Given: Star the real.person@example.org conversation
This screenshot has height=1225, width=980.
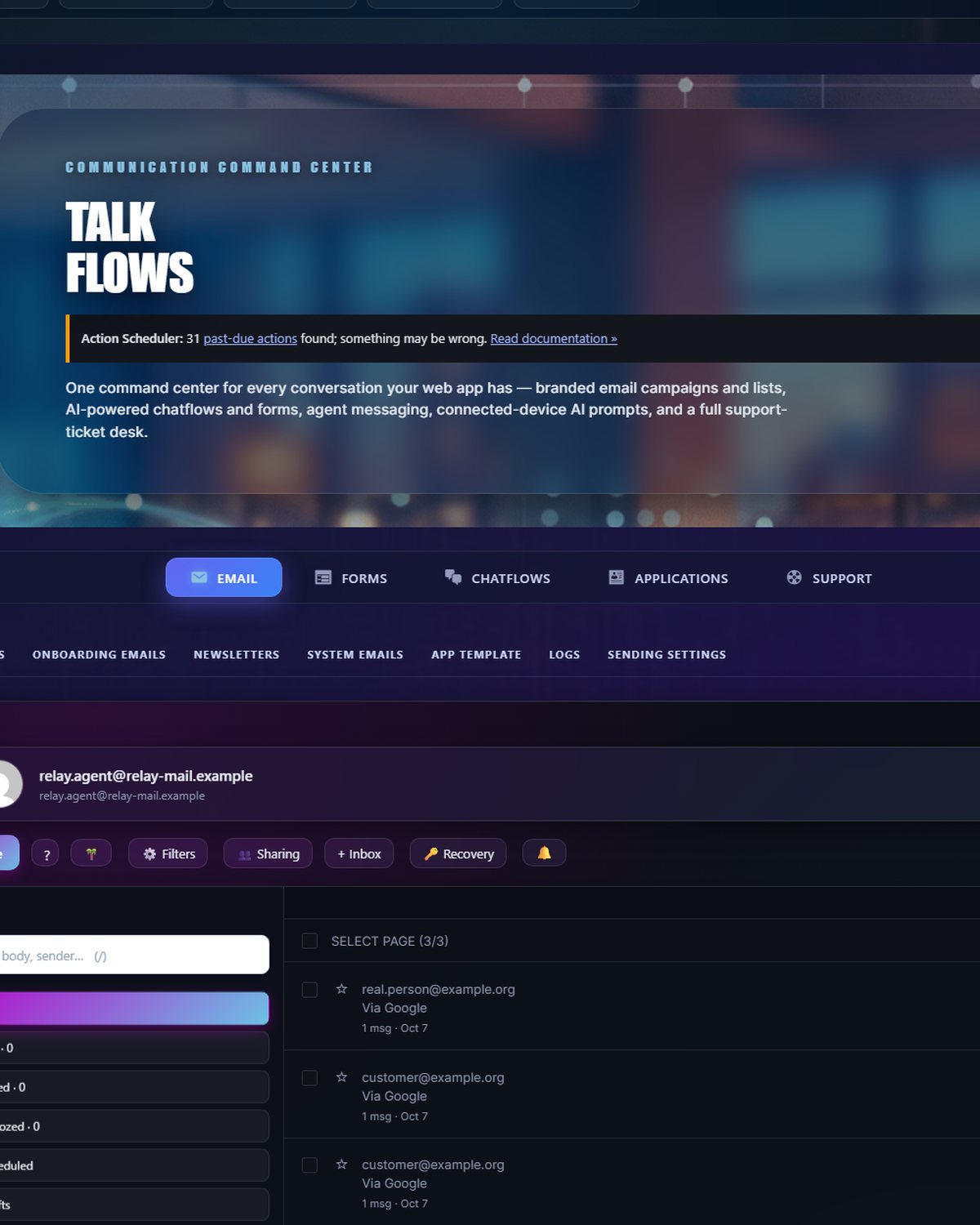Looking at the screenshot, I should tap(341, 989).
